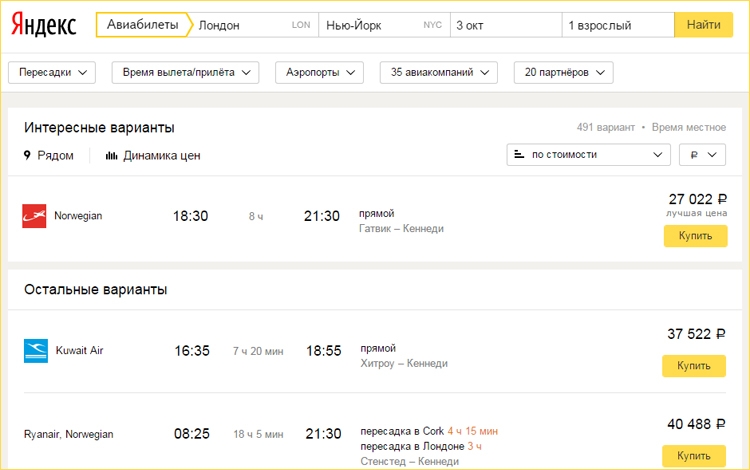750x470 pixels.
Task: Expand the Время вылета/прилёта filter
Action: pyautogui.click(x=186, y=73)
